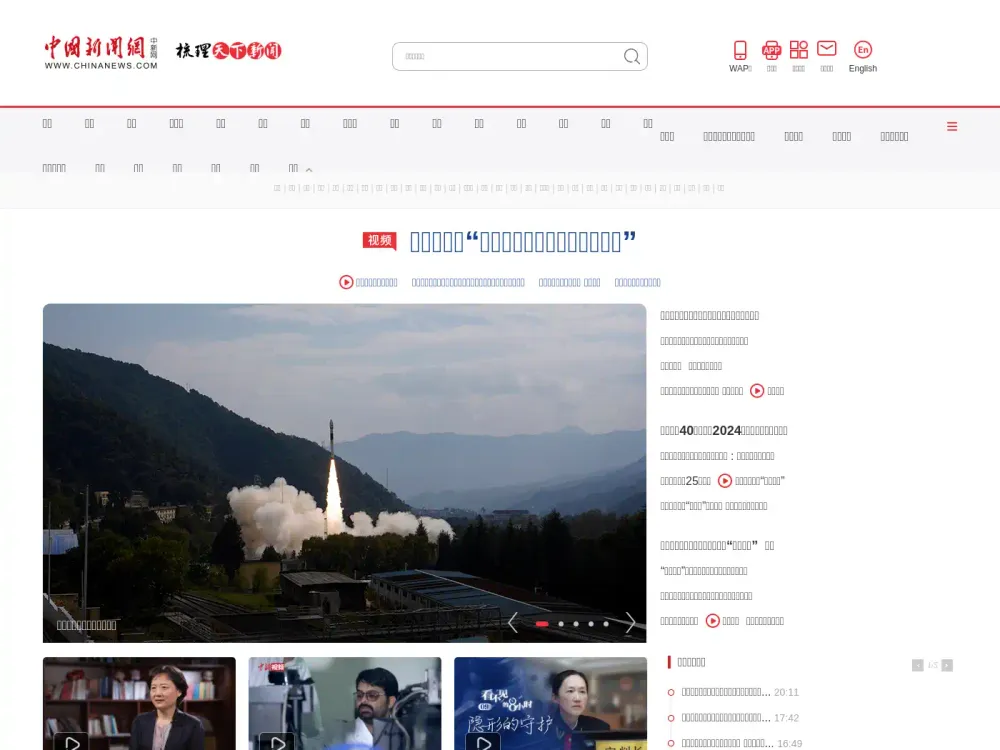Open the main headline link above the carousel
The image size is (1000, 750).
(x=522, y=240)
